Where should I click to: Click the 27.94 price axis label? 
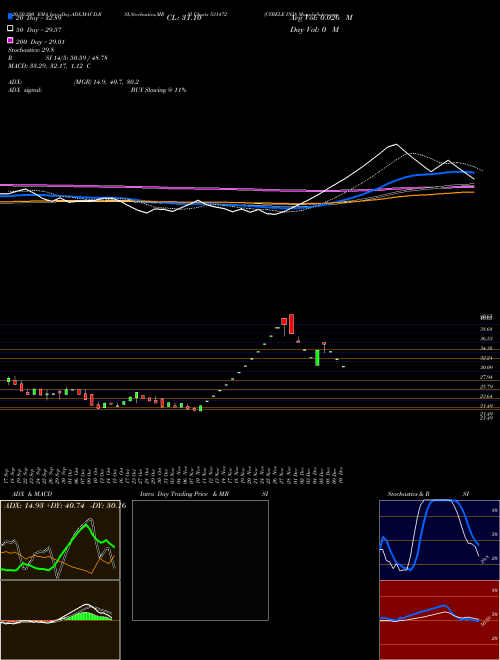tap(487, 377)
